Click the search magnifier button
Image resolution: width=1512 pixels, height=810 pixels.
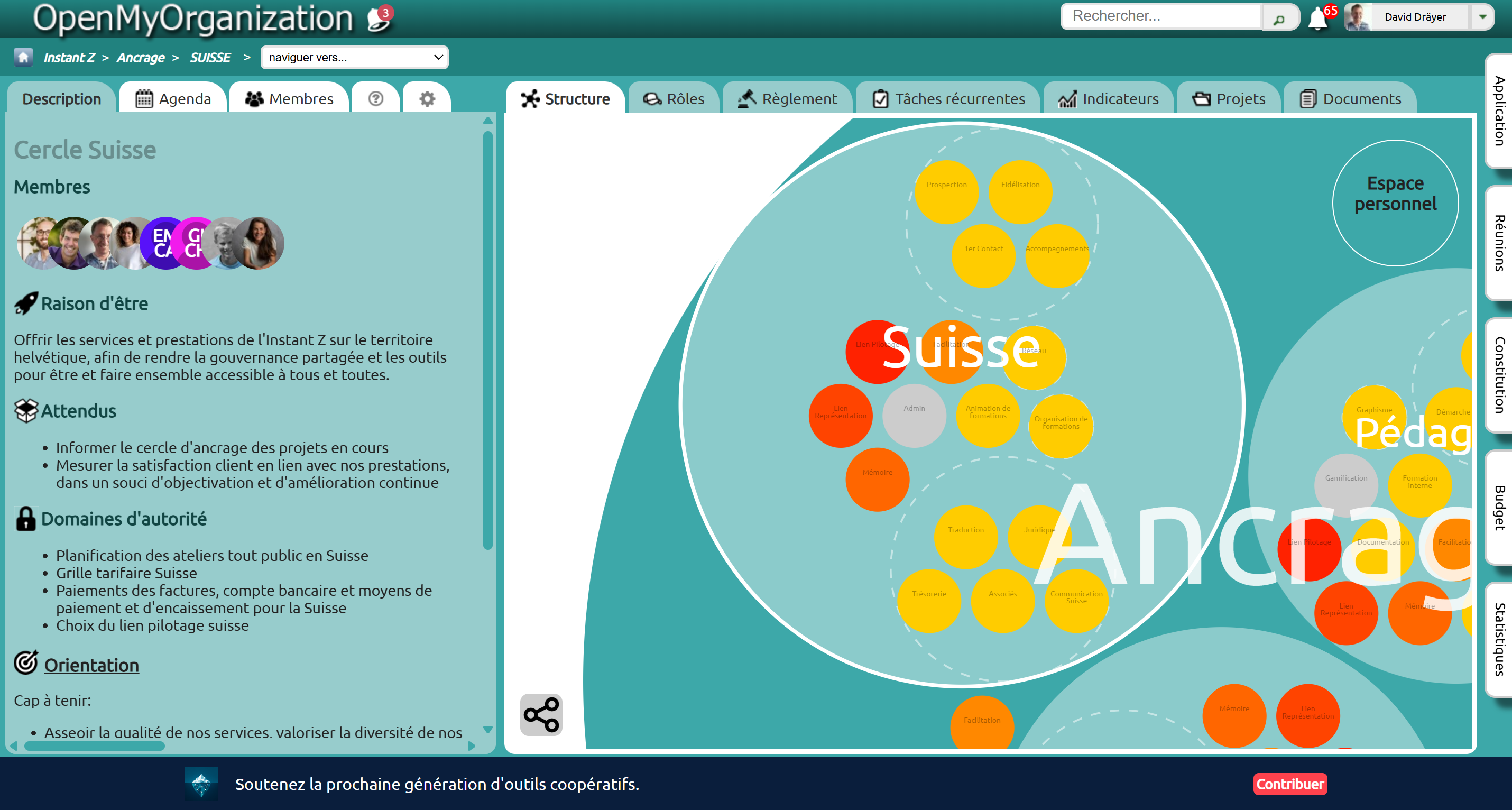tap(1279, 19)
